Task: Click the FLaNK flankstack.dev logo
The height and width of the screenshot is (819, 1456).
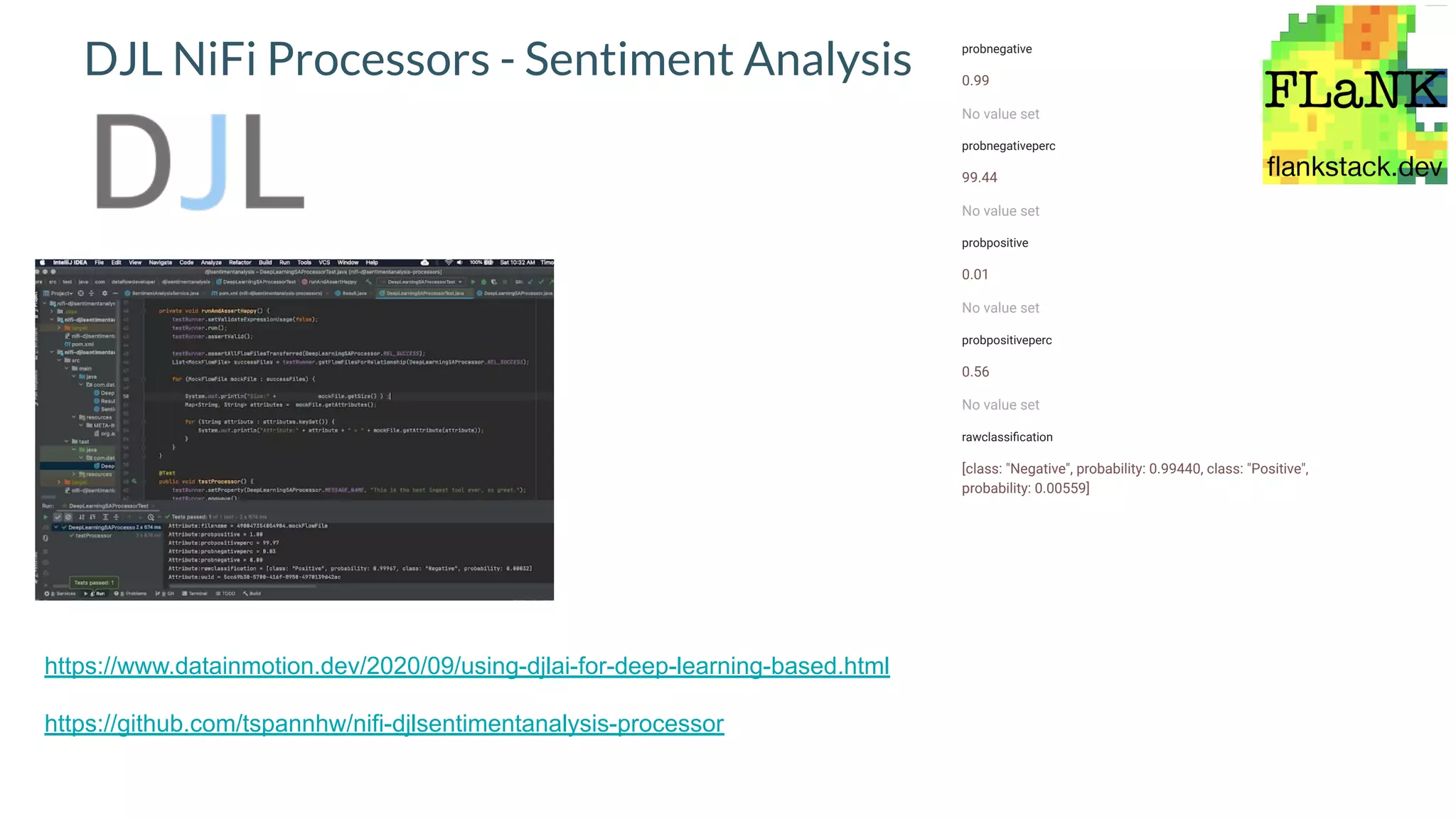Action: pyautogui.click(x=1354, y=95)
